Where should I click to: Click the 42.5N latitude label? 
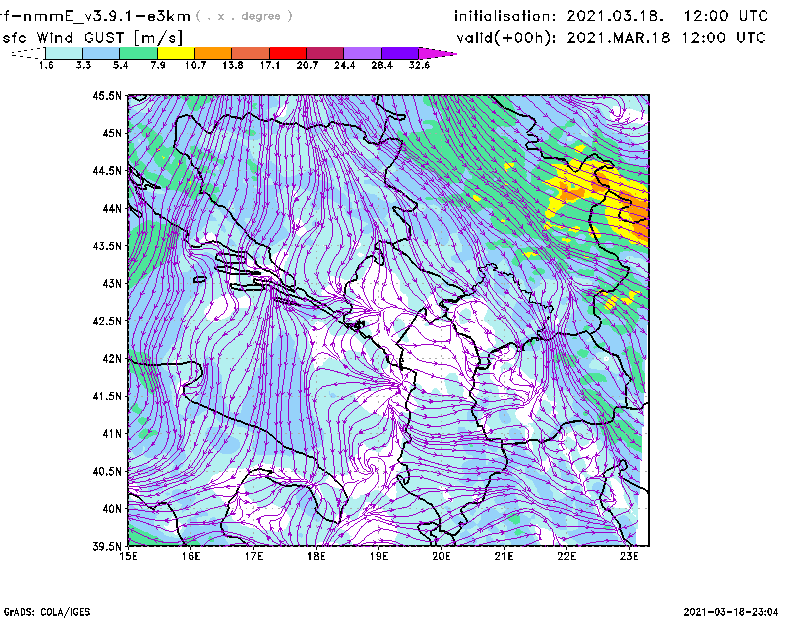click(107, 321)
